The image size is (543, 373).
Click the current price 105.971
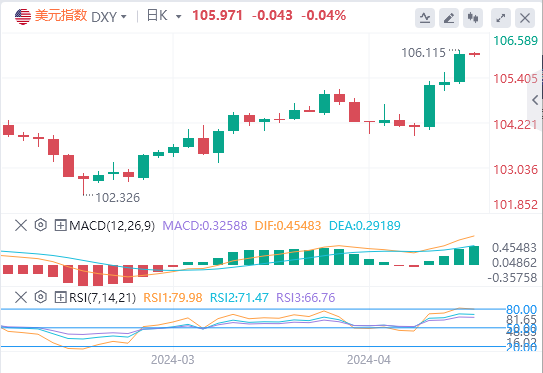tap(217, 16)
